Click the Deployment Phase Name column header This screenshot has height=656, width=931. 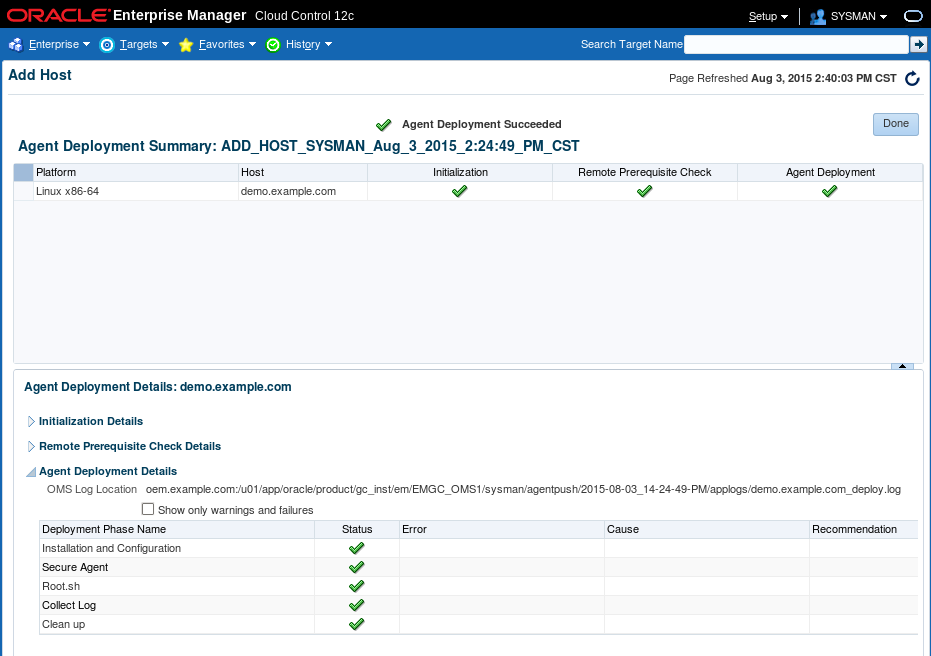(177, 530)
